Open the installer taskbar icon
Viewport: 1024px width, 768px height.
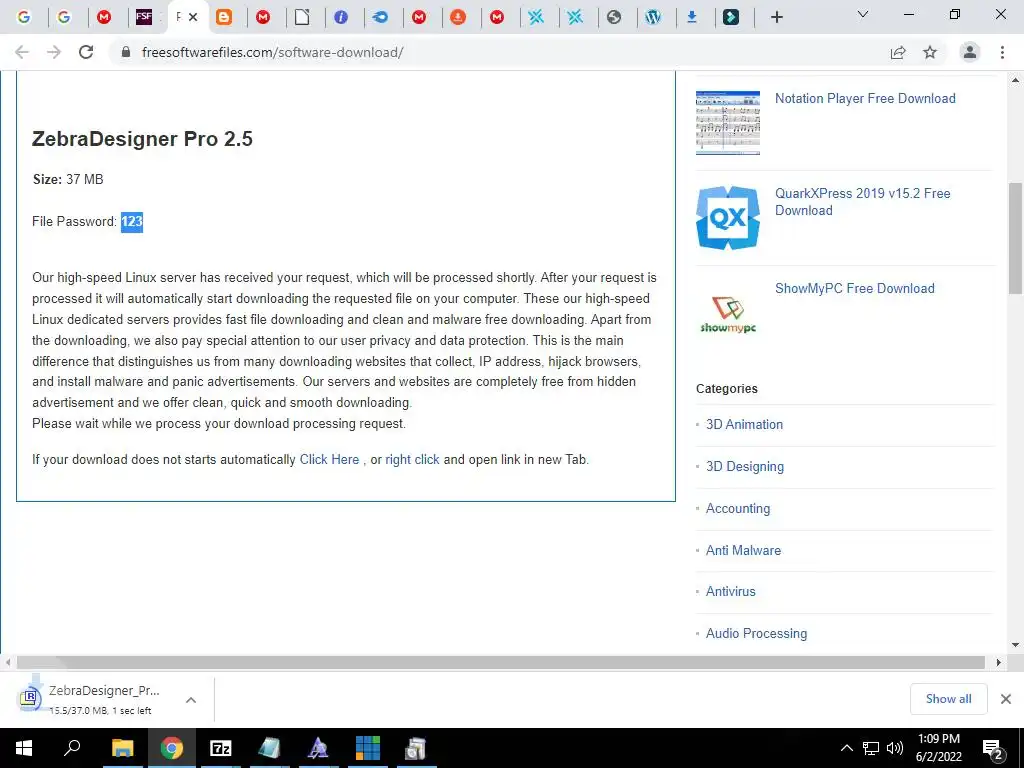pos(416,748)
